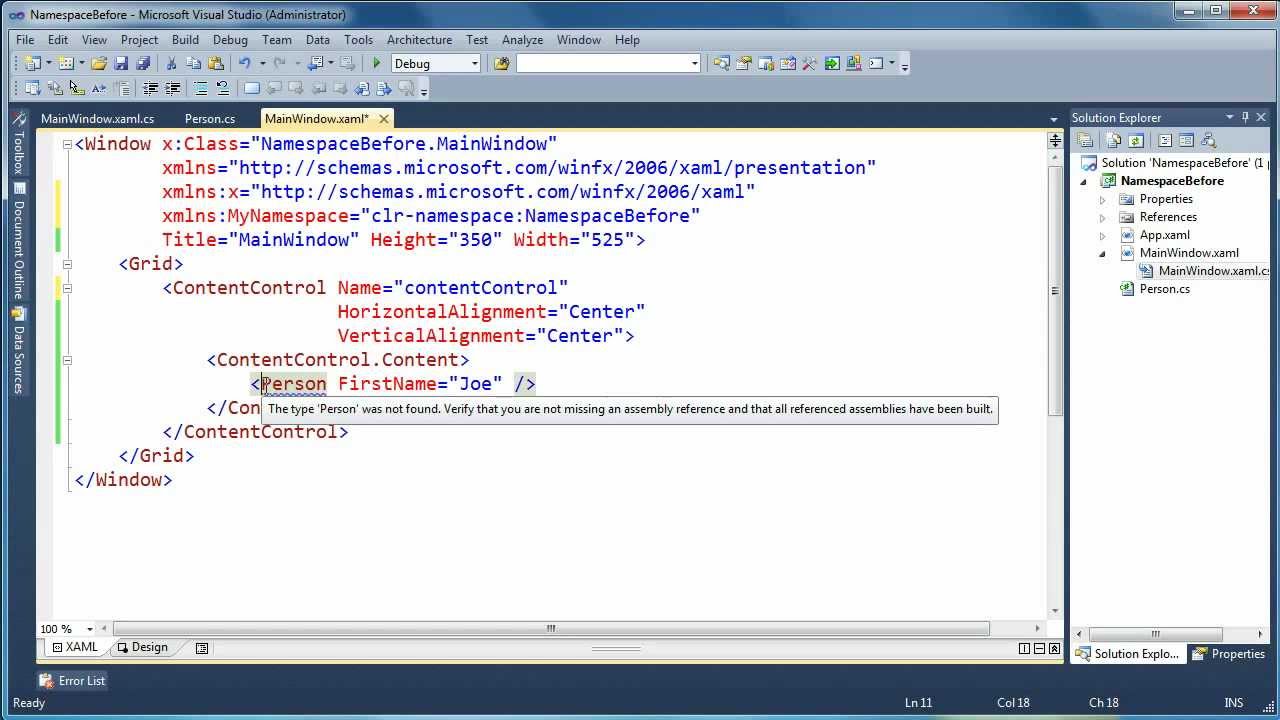Click the Decrease Indent icon

click(x=150, y=88)
